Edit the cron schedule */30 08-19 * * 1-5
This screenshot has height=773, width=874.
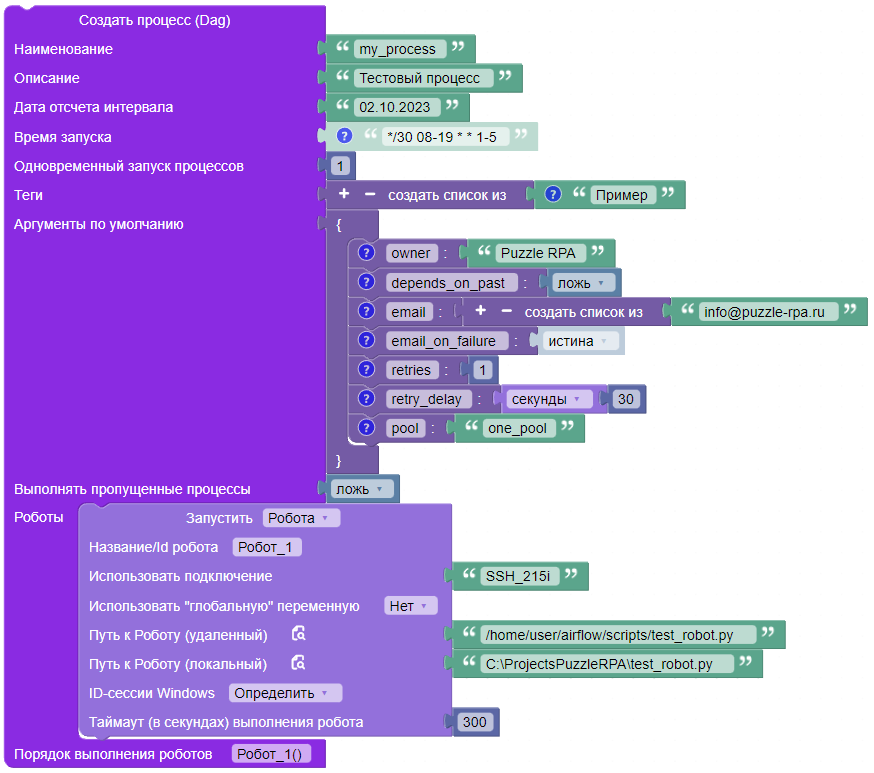(x=445, y=137)
